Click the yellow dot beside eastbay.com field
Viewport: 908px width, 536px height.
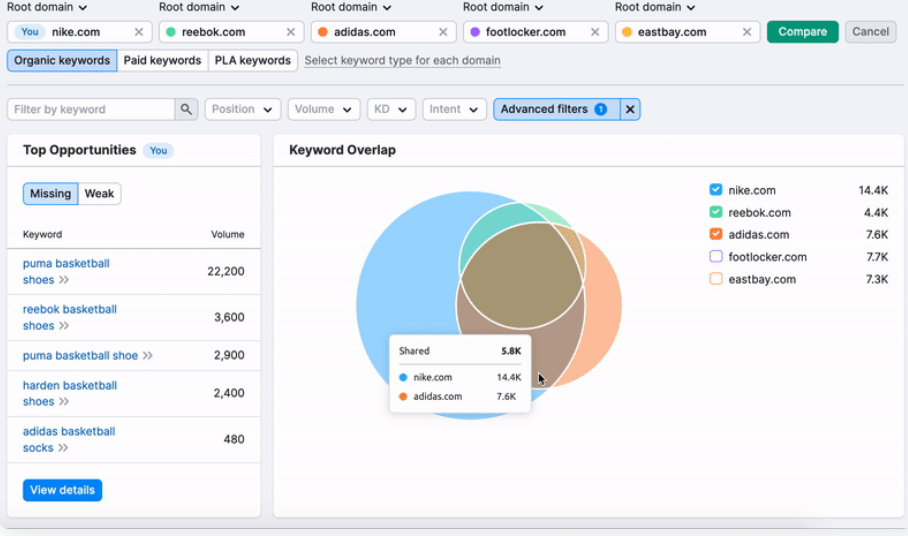627,32
